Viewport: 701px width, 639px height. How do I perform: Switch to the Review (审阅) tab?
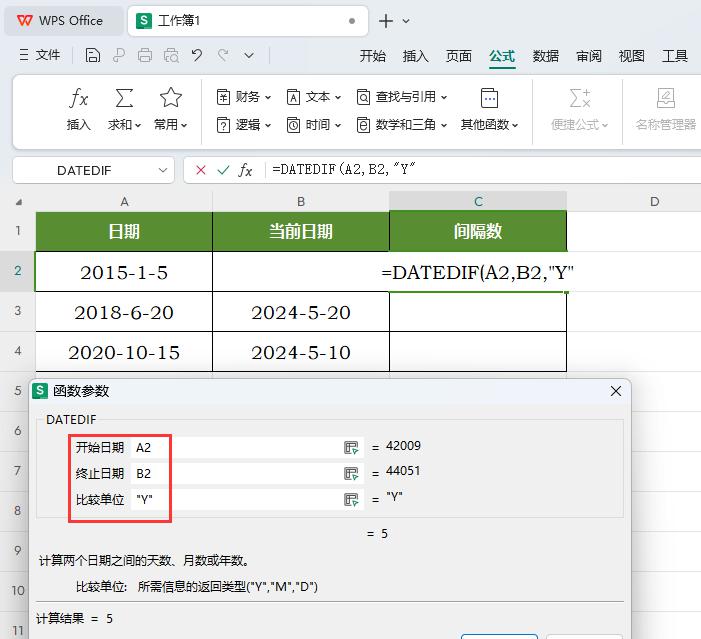[589, 56]
